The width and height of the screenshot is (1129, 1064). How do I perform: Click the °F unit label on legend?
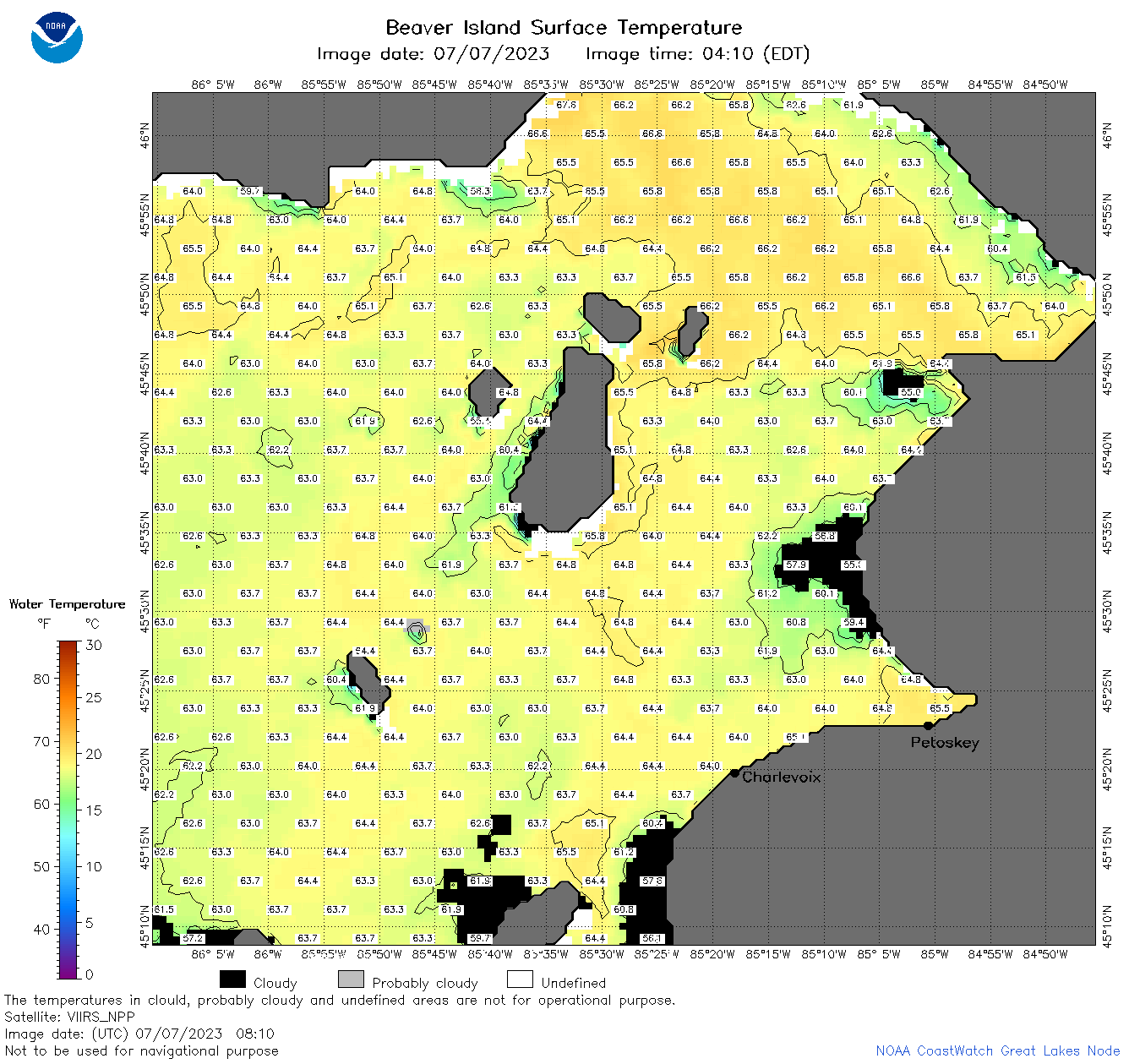pyautogui.click(x=44, y=624)
